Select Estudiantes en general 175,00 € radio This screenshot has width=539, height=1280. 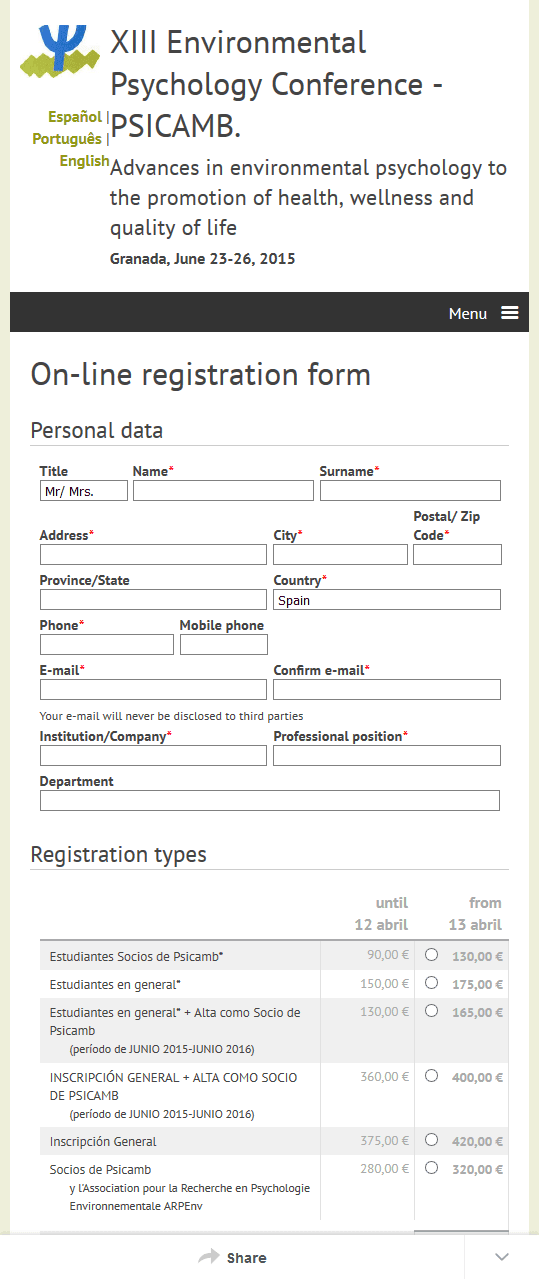pyautogui.click(x=431, y=982)
